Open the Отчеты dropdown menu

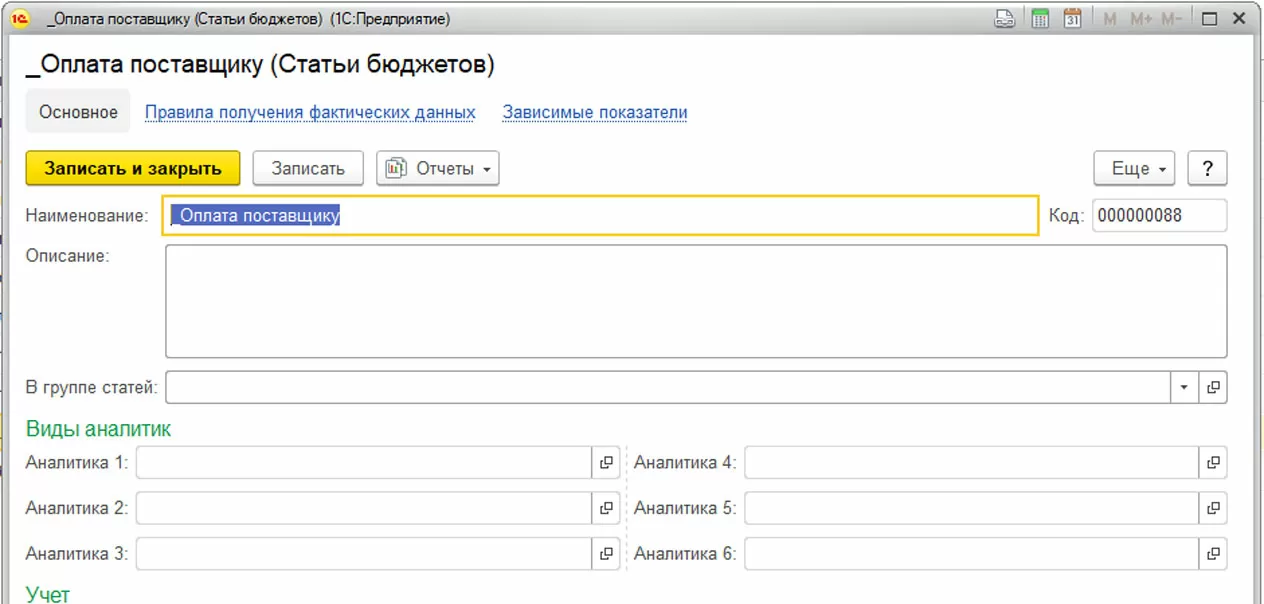(x=437, y=169)
